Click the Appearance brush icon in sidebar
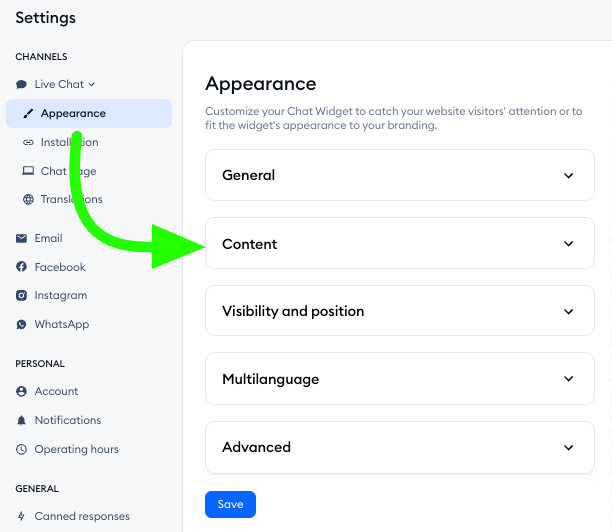Screen dimensions: 612x532 coord(28,114)
